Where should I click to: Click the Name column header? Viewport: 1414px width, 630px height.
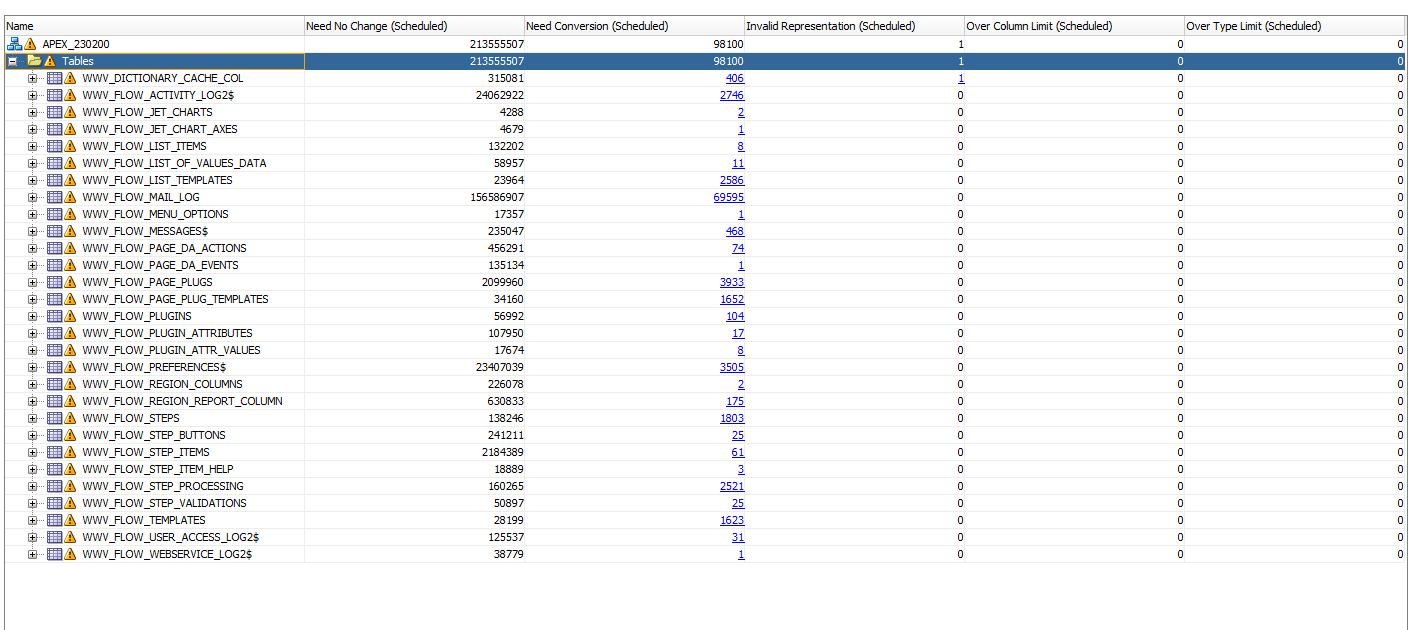tap(20, 26)
